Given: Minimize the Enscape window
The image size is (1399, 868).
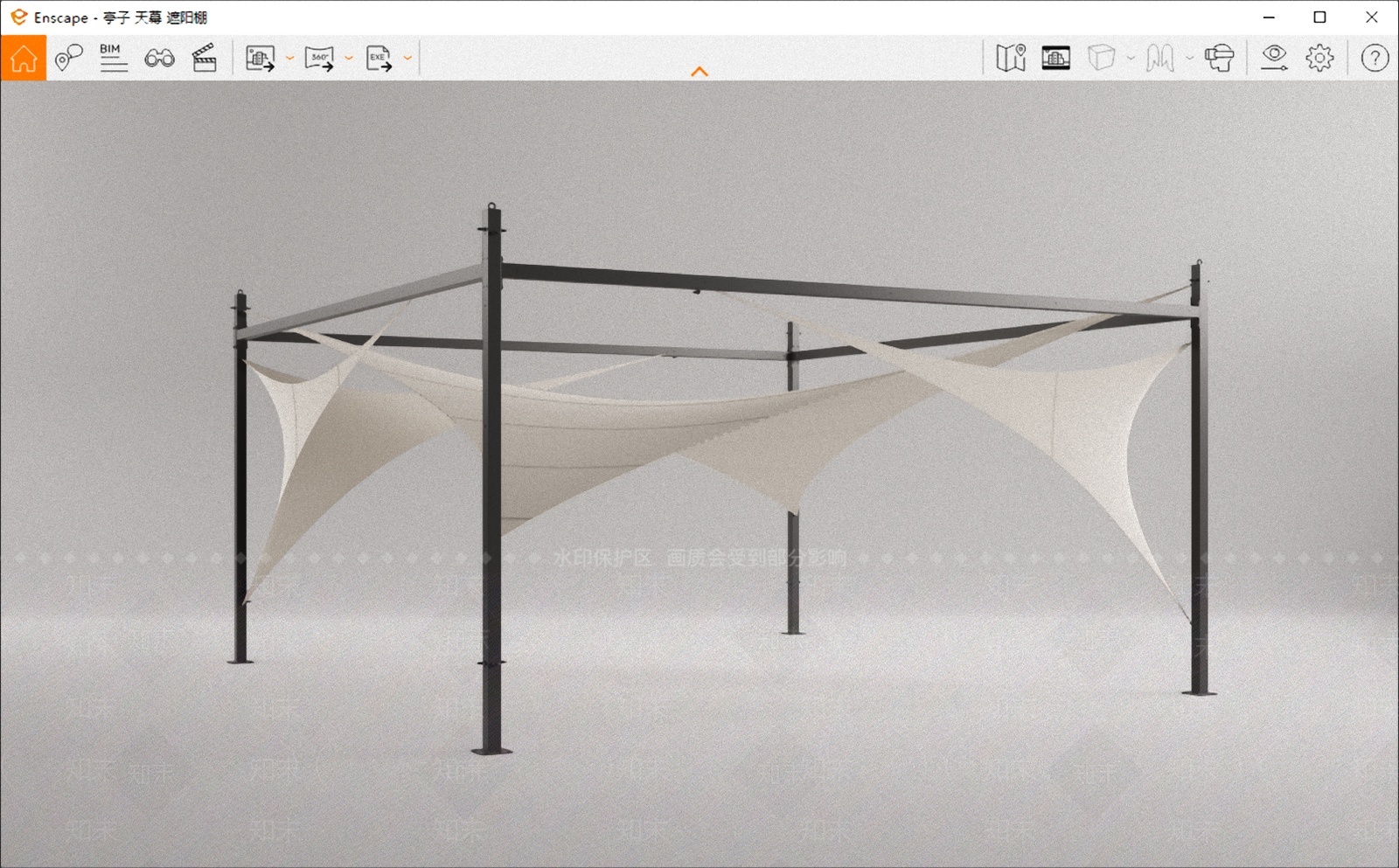Looking at the screenshot, I should tap(1270, 17).
